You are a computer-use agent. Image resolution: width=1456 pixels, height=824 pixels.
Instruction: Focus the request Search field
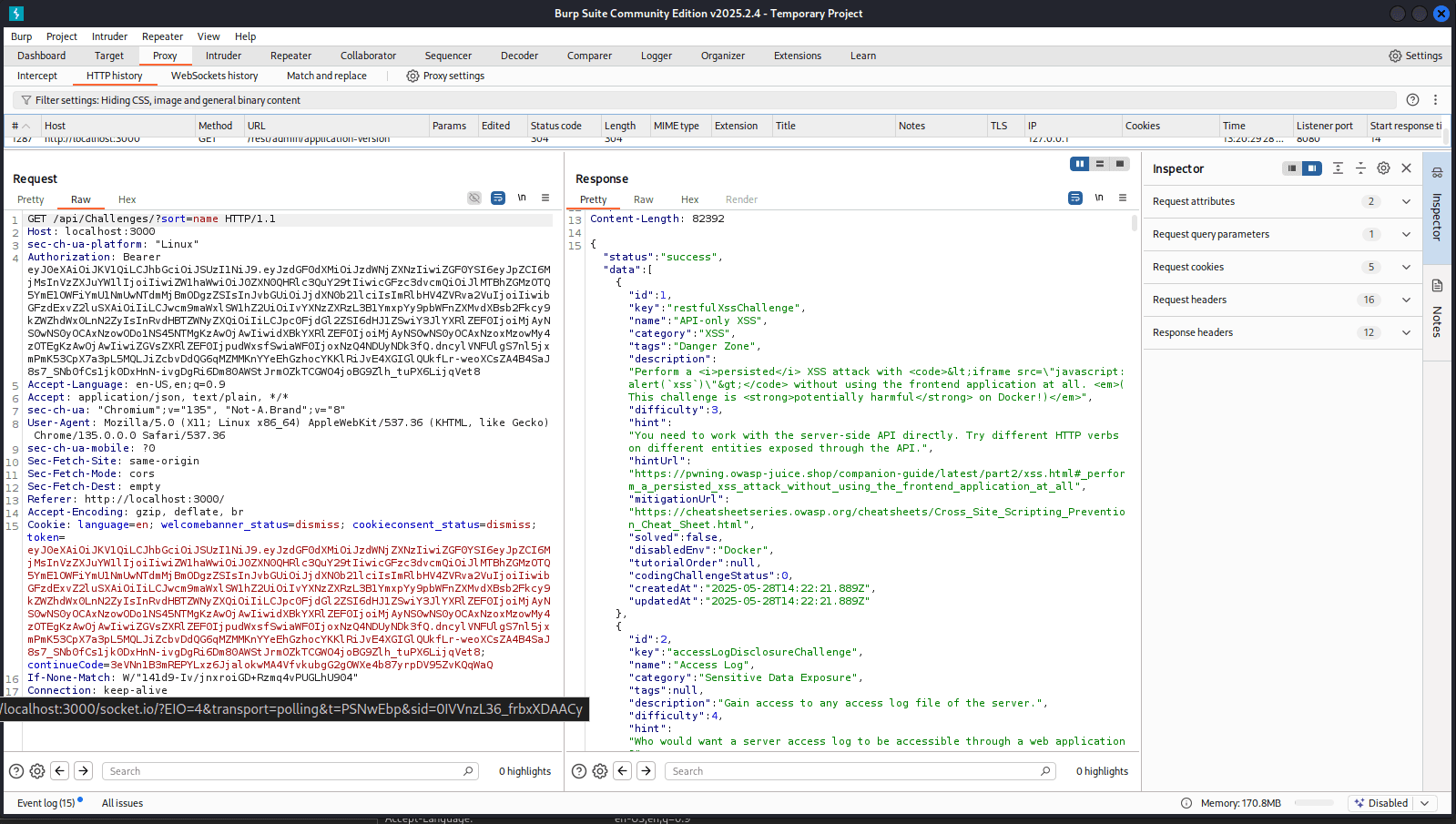290,771
